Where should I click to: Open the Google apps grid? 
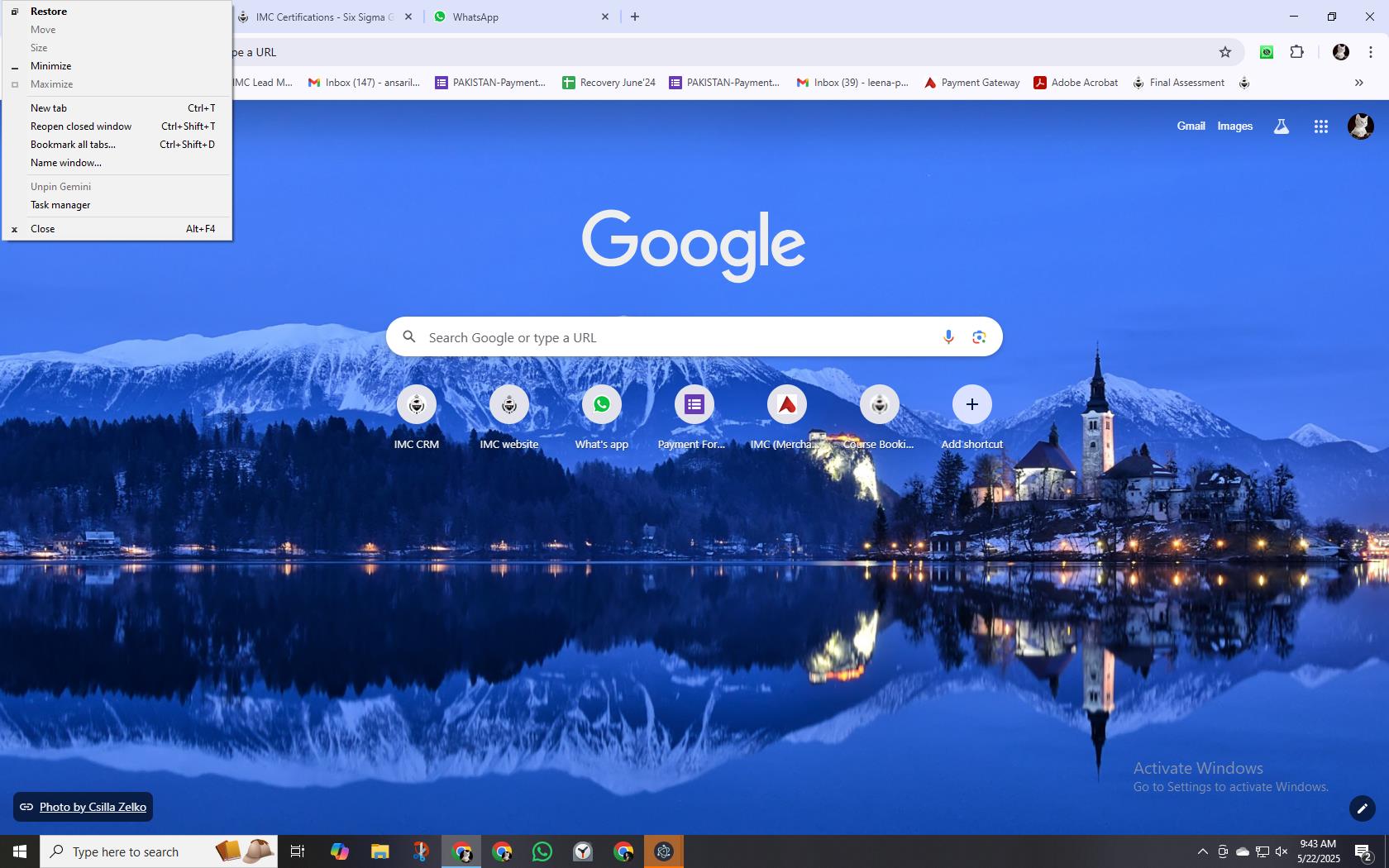point(1321,126)
